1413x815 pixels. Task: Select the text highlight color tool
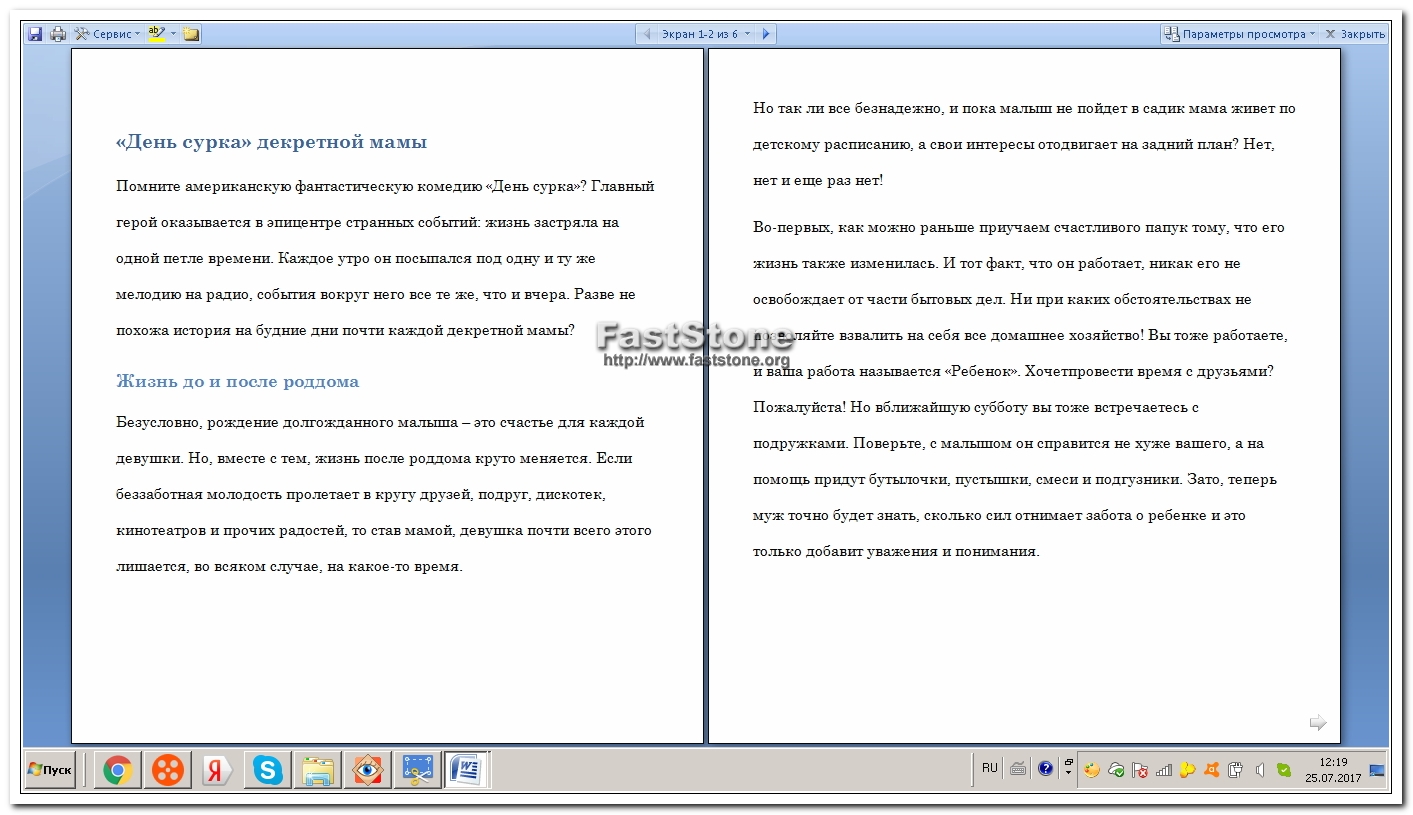tap(156, 34)
